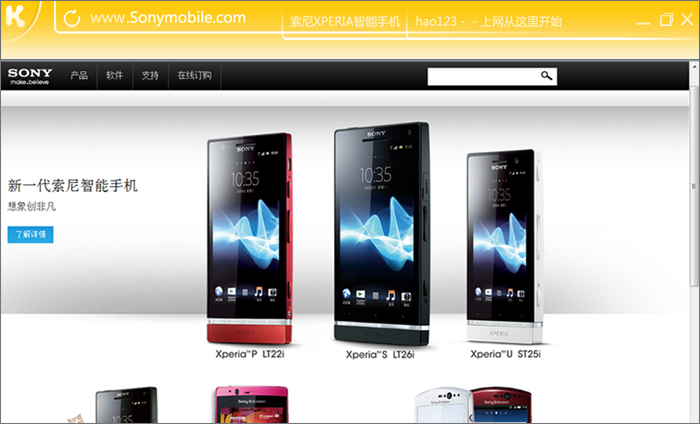Screen dimensions: 700x424
Task: Click the scroll up arrow
Action: [695, 67]
